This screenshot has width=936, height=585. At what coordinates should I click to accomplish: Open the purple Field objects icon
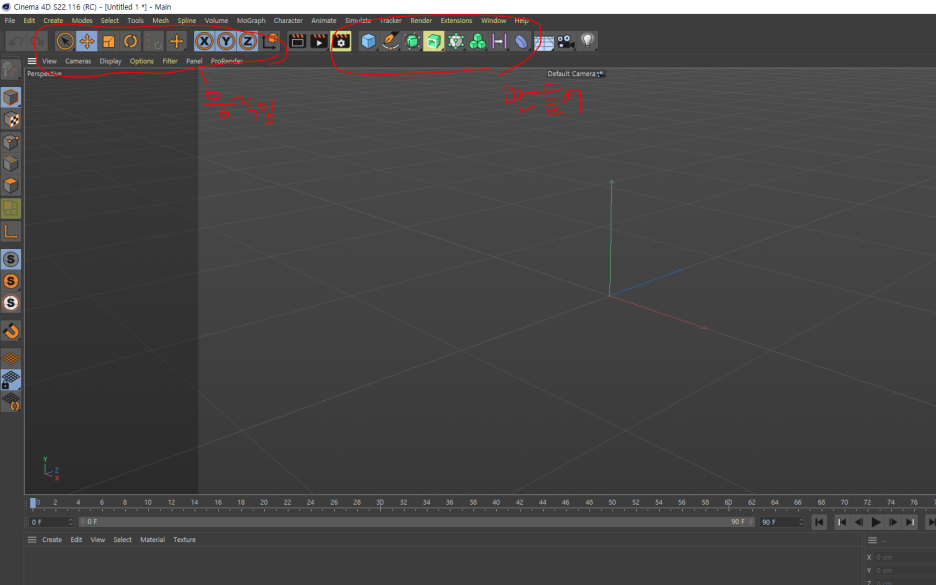(499, 41)
